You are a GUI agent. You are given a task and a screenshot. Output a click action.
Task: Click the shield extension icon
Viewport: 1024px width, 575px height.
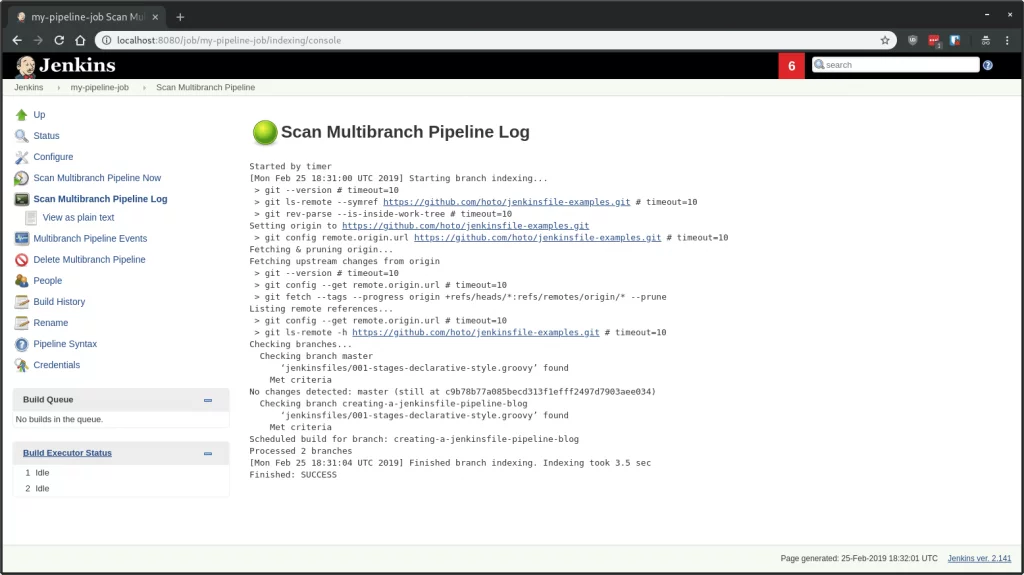913,41
